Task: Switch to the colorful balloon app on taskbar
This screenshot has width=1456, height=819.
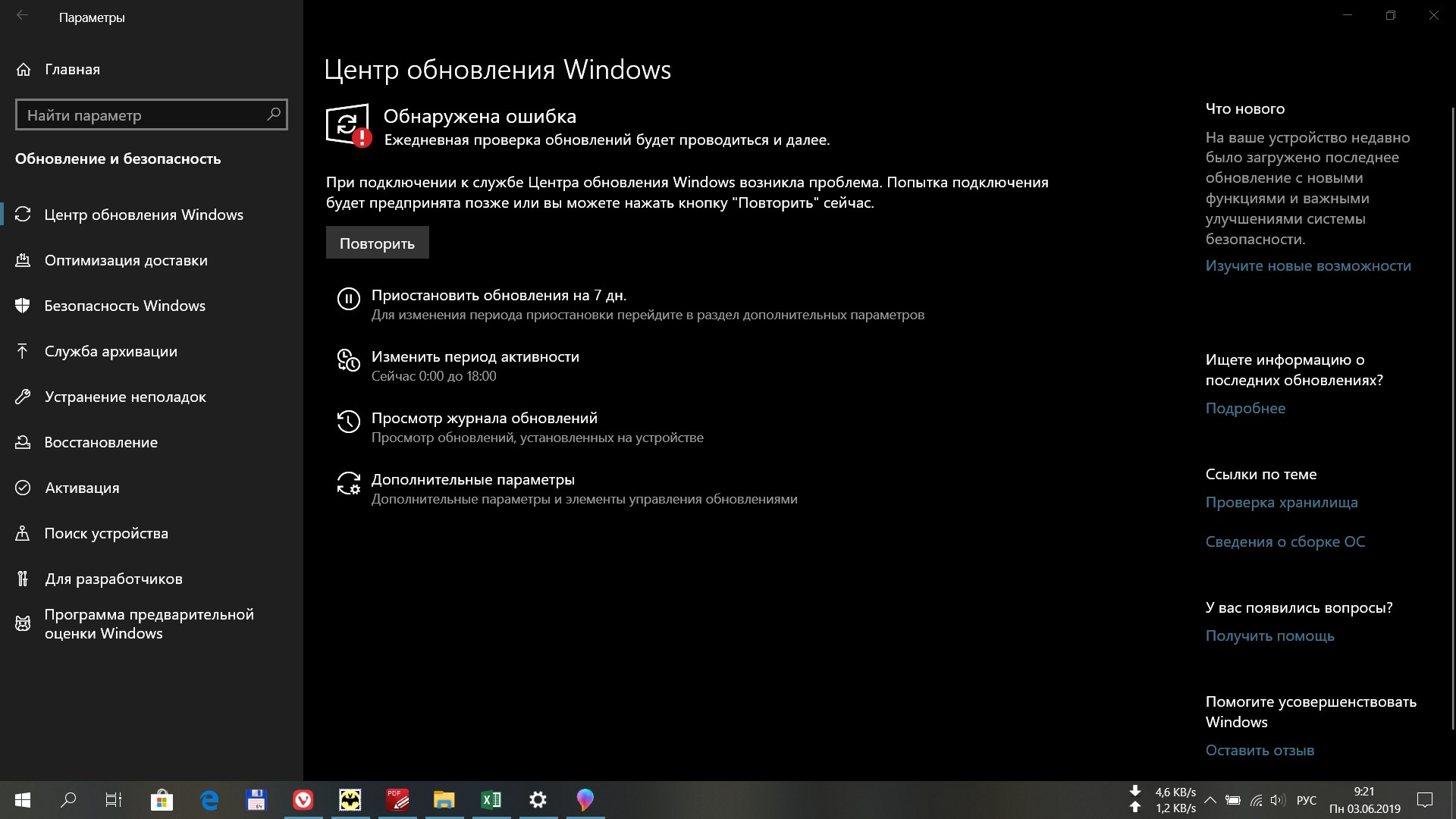Action: [x=585, y=800]
